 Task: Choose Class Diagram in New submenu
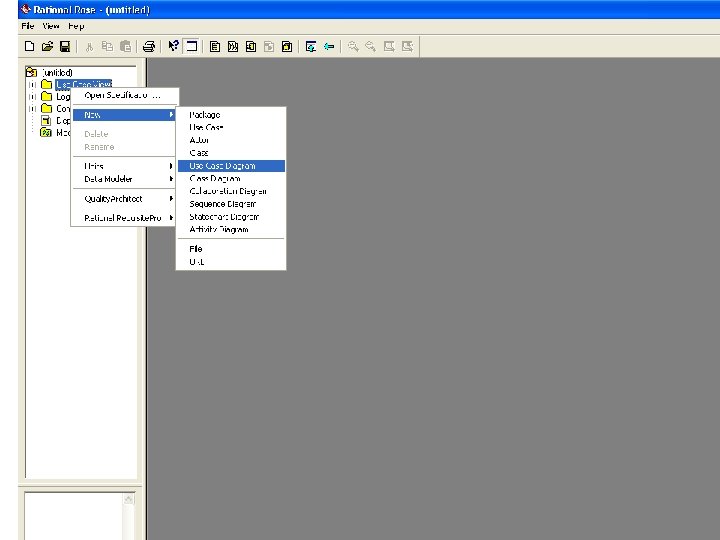(231, 179)
